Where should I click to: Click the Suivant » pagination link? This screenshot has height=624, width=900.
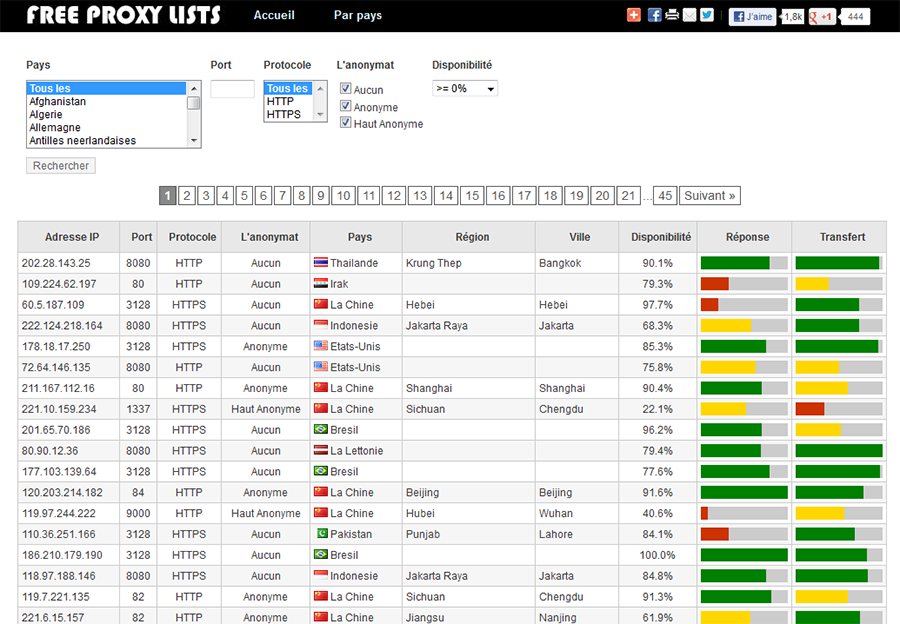(x=710, y=196)
